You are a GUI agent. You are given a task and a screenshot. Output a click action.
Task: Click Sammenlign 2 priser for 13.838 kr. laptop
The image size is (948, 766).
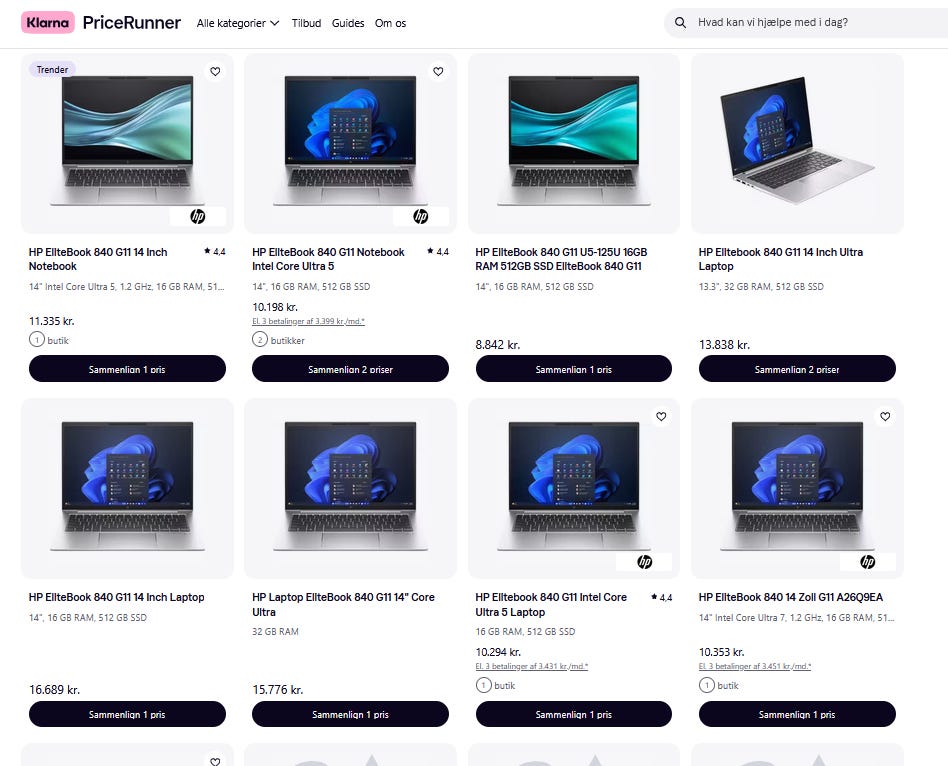click(797, 369)
